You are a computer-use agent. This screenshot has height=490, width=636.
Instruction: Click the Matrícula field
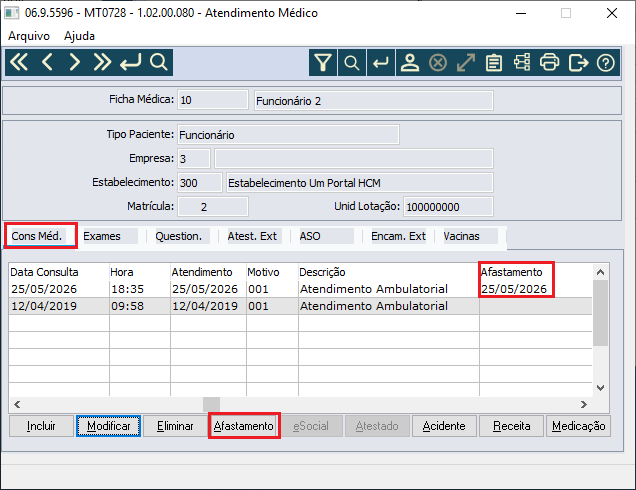coord(213,207)
